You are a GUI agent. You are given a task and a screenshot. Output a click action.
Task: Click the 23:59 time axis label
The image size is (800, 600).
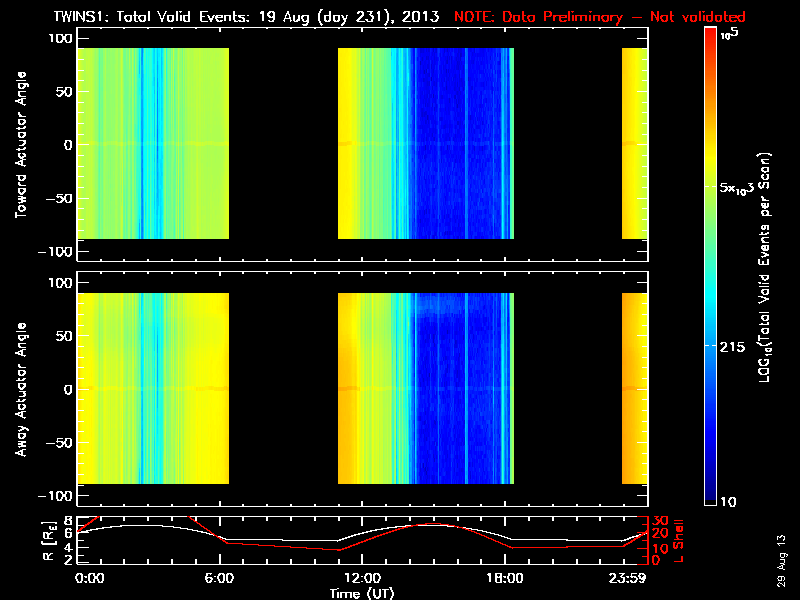[628, 578]
